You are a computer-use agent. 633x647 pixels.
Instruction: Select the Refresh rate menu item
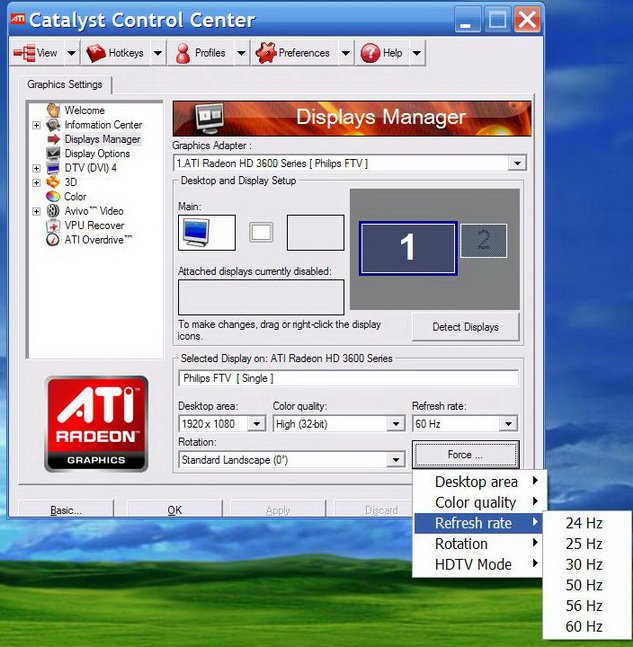pyautogui.click(x=479, y=523)
